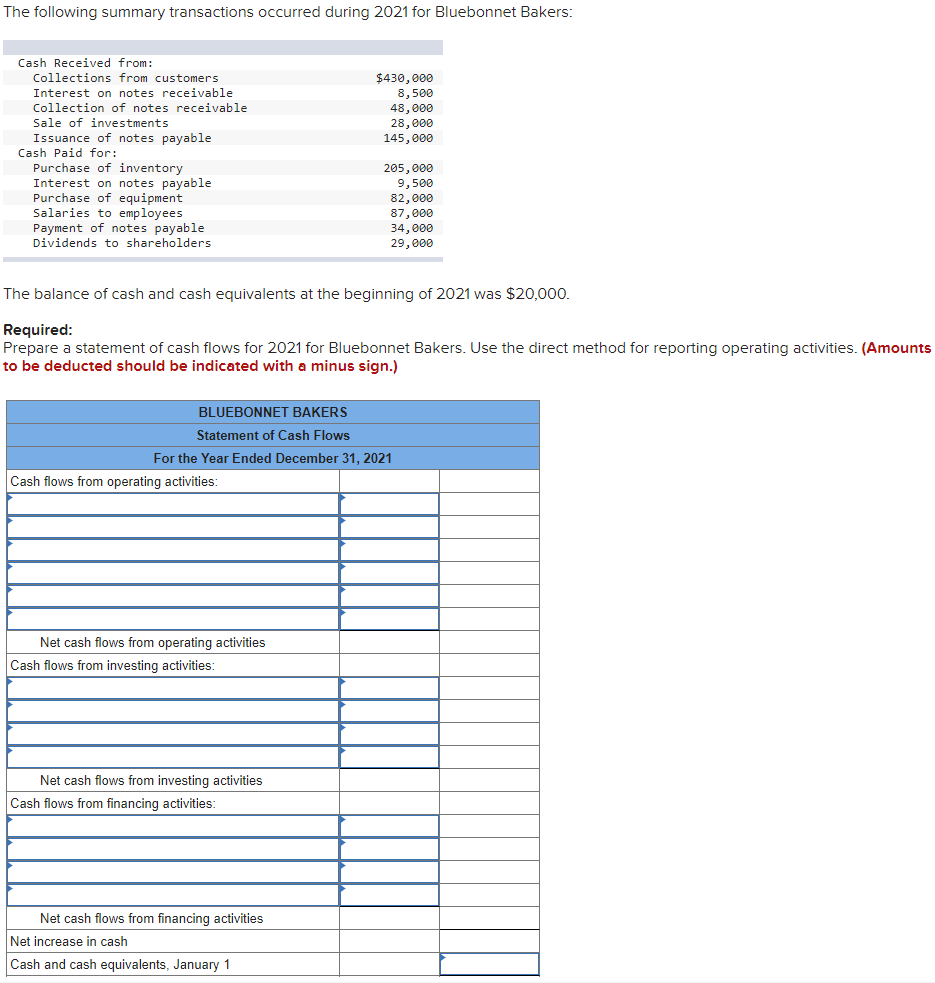
Task: Click the third amount field under financing activities
Action: (x=388, y=872)
